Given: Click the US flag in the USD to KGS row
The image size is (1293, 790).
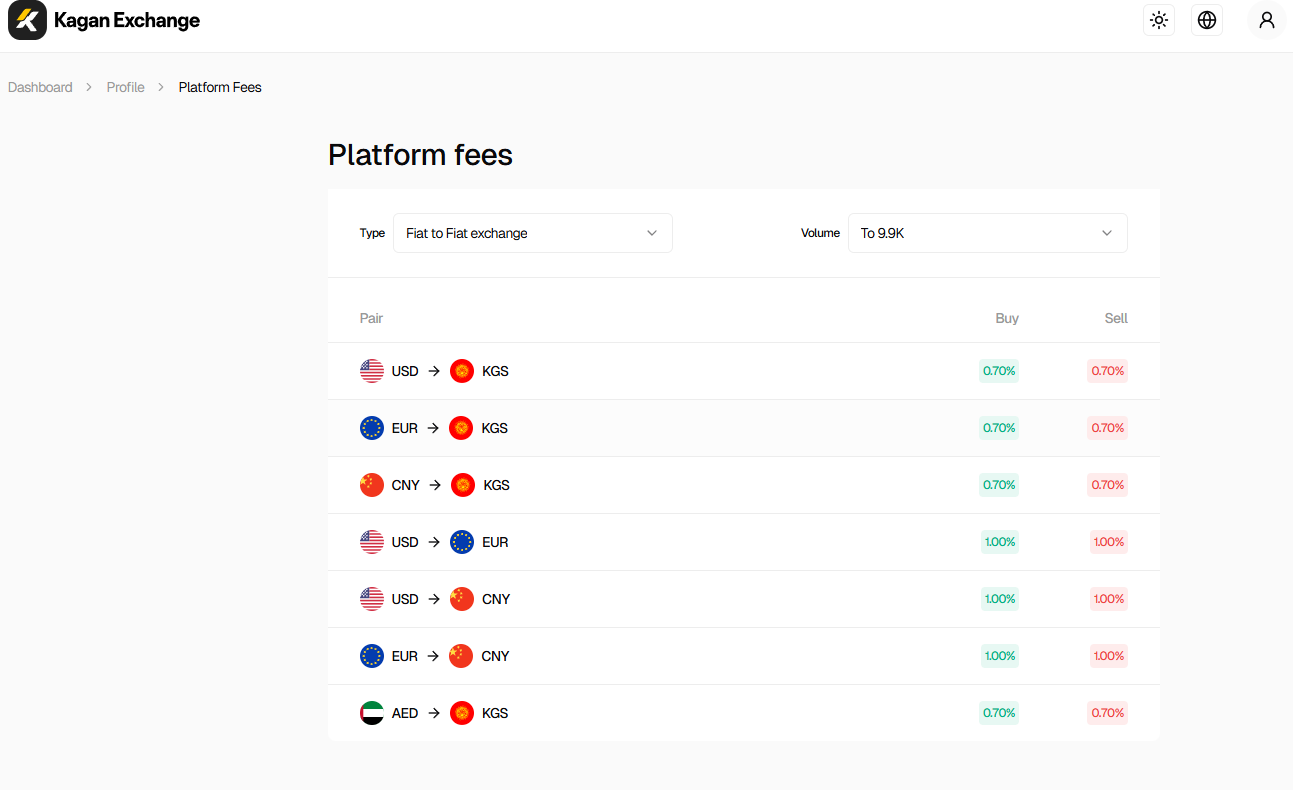Looking at the screenshot, I should pos(372,371).
